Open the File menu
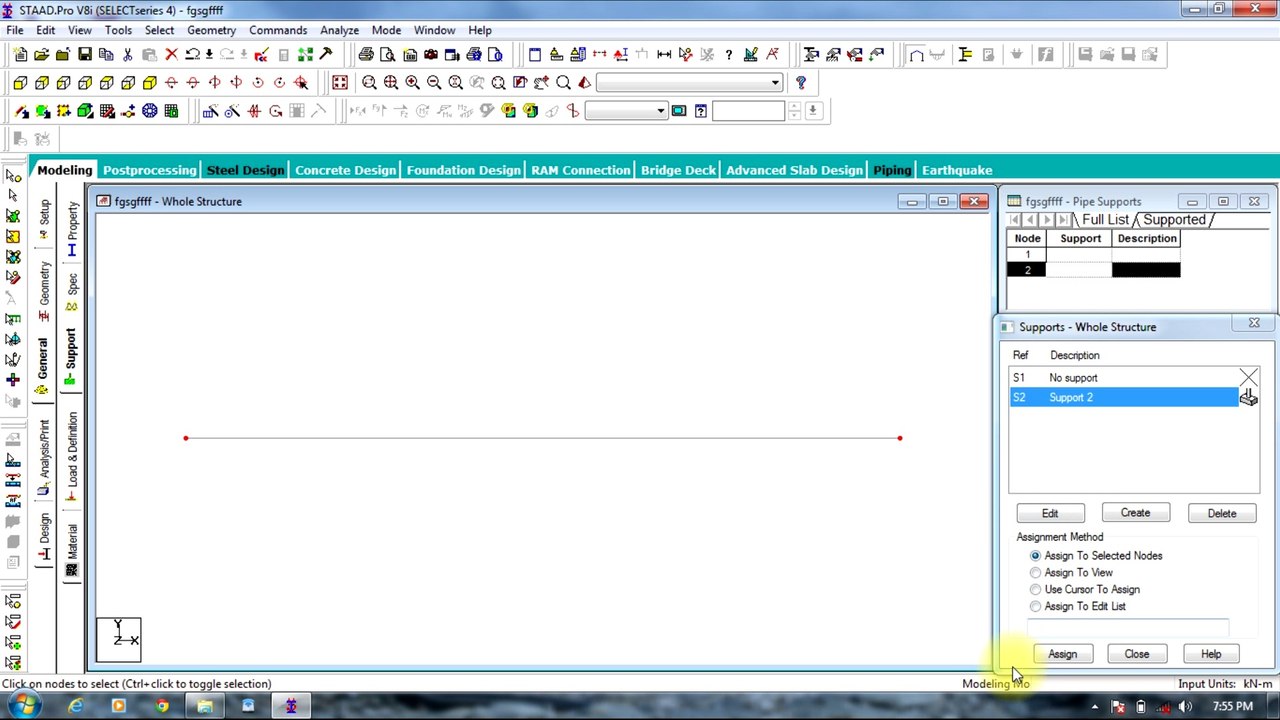The image size is (1280, 720). tap(15, 30)
